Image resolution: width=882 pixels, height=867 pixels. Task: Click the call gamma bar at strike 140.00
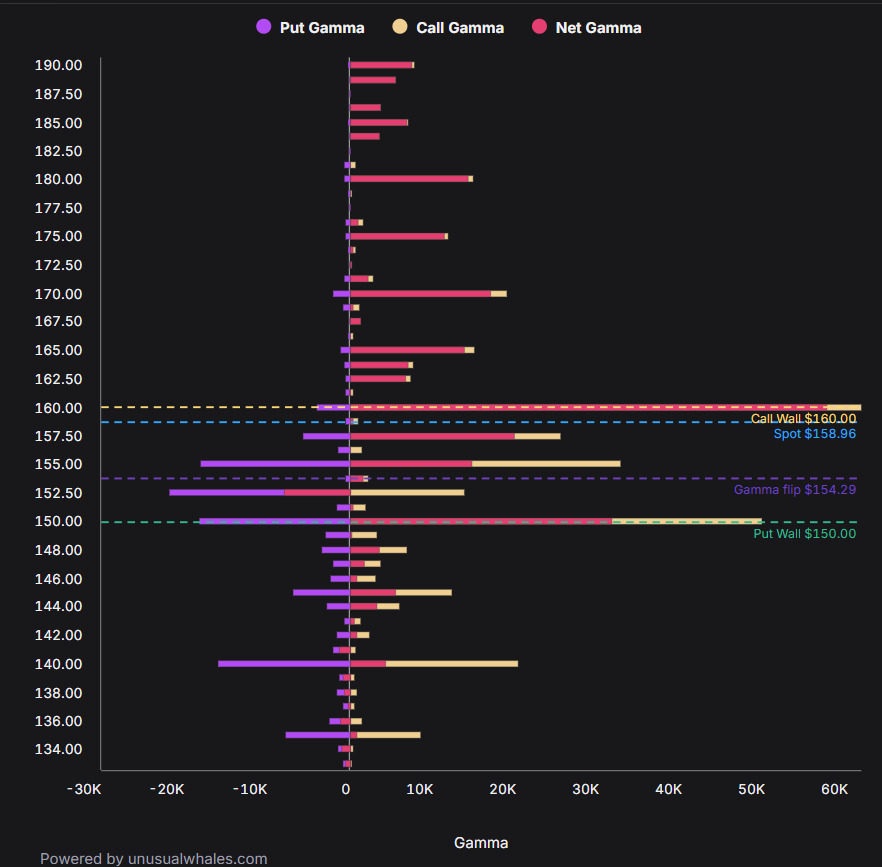(x=452, y=664)
